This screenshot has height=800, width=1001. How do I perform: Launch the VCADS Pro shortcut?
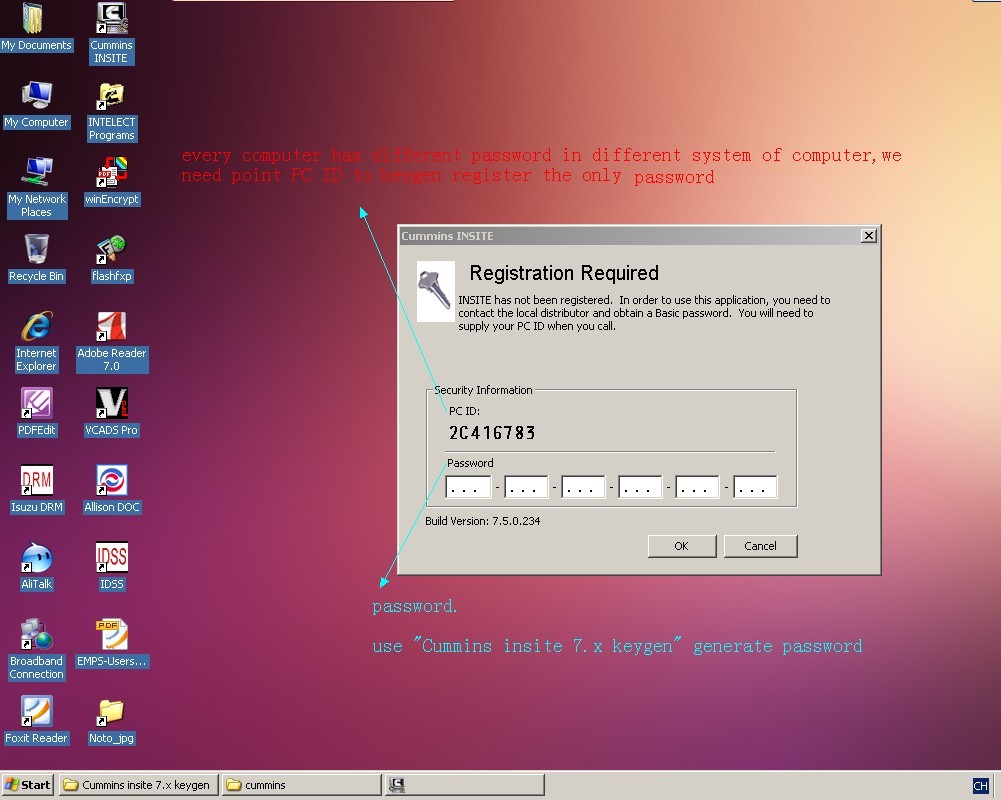pyautogui.click(x=111, y=403)
